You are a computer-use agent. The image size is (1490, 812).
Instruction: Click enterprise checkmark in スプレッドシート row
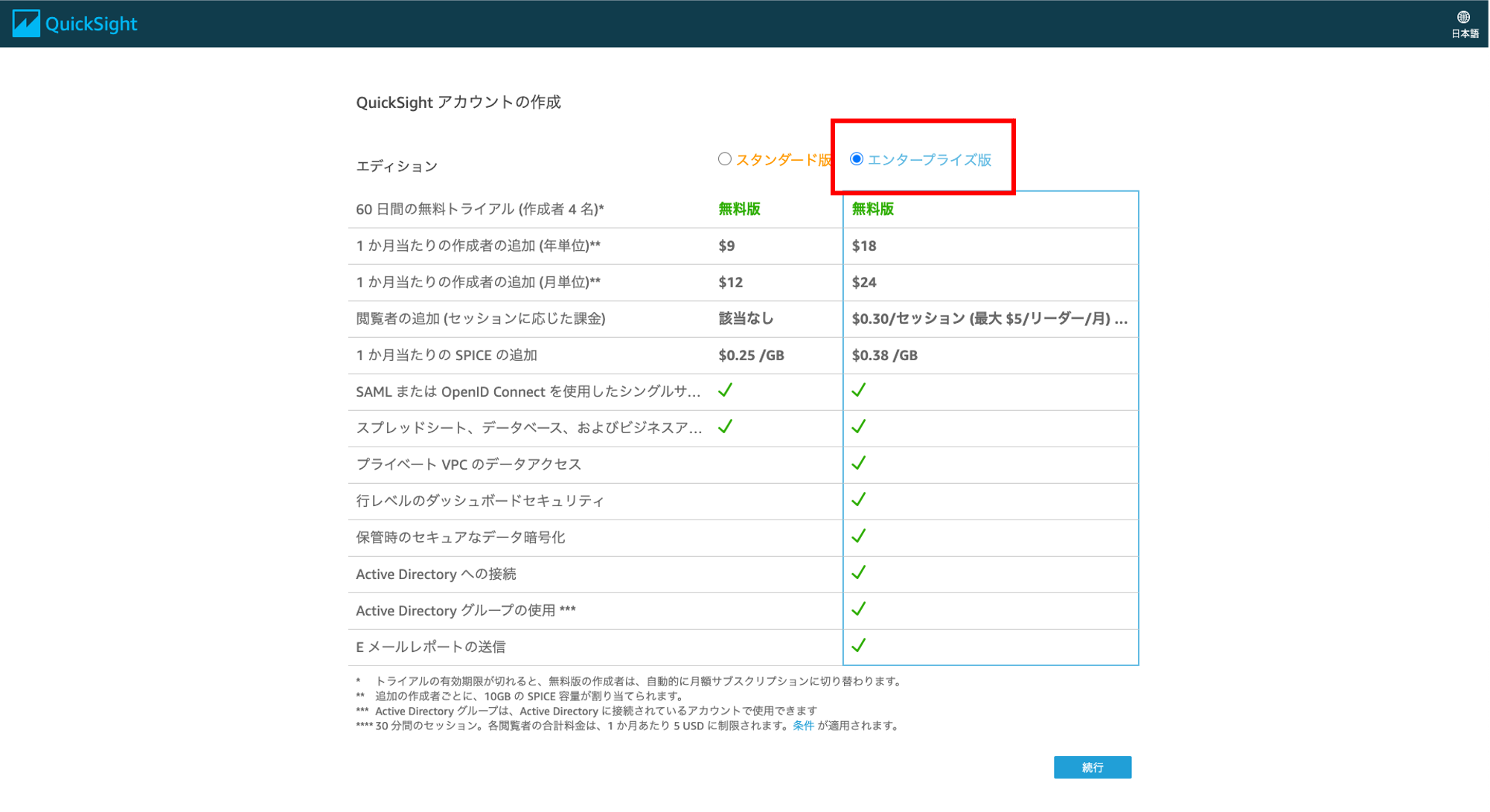(859, 426)
